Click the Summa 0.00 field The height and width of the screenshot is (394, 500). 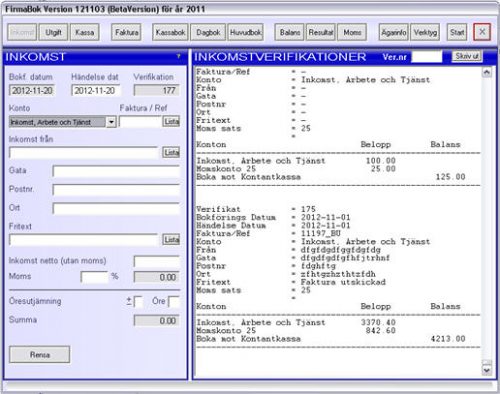(157, 321)
